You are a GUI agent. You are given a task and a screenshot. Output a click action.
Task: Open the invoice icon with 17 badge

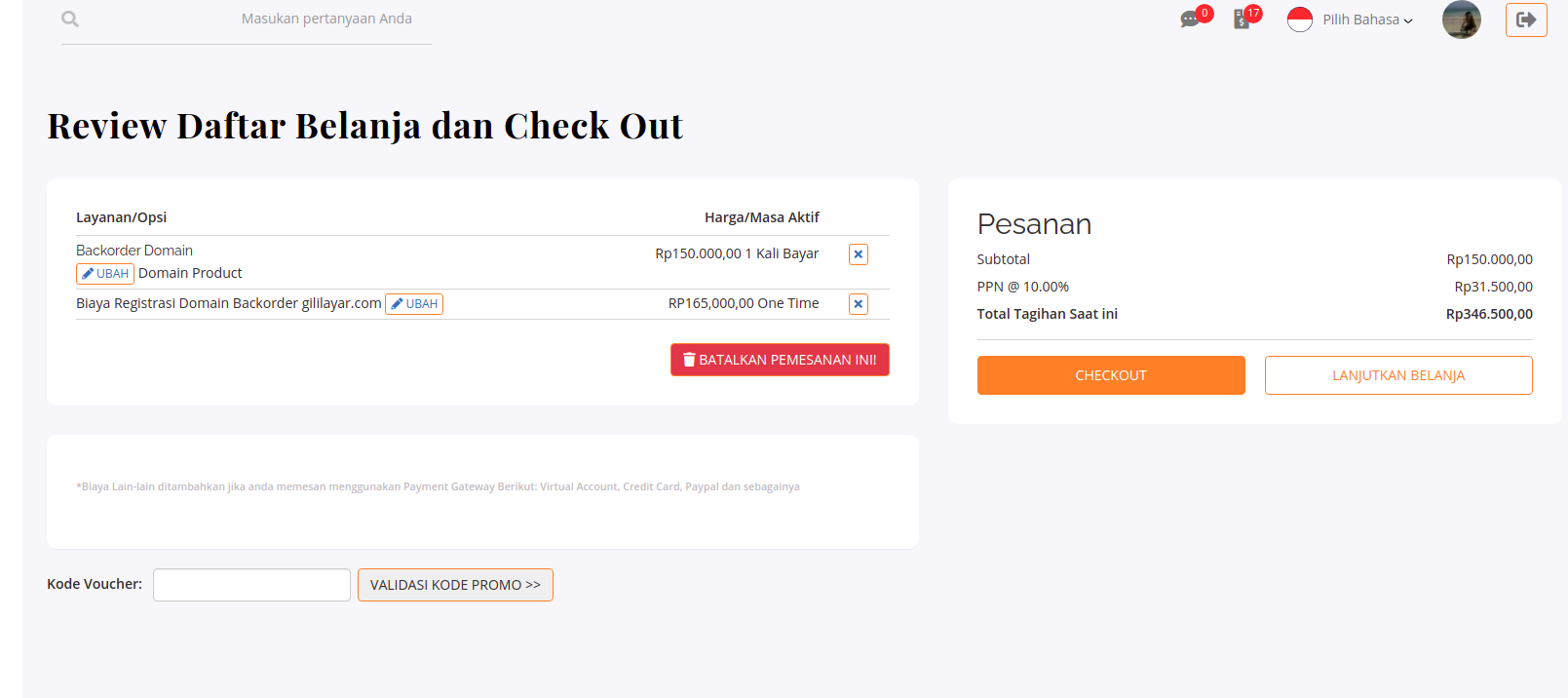(x=1242, y=19)
